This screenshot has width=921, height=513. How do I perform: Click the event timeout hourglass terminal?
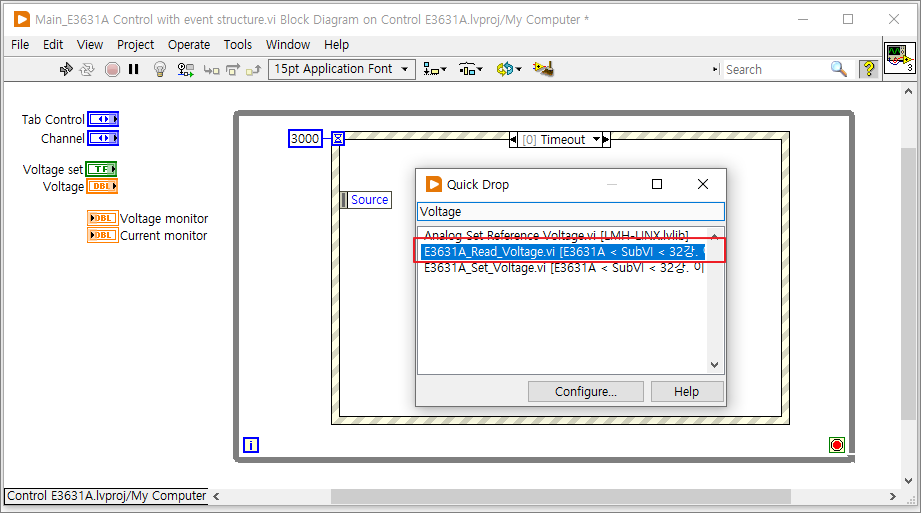[338, 139]
